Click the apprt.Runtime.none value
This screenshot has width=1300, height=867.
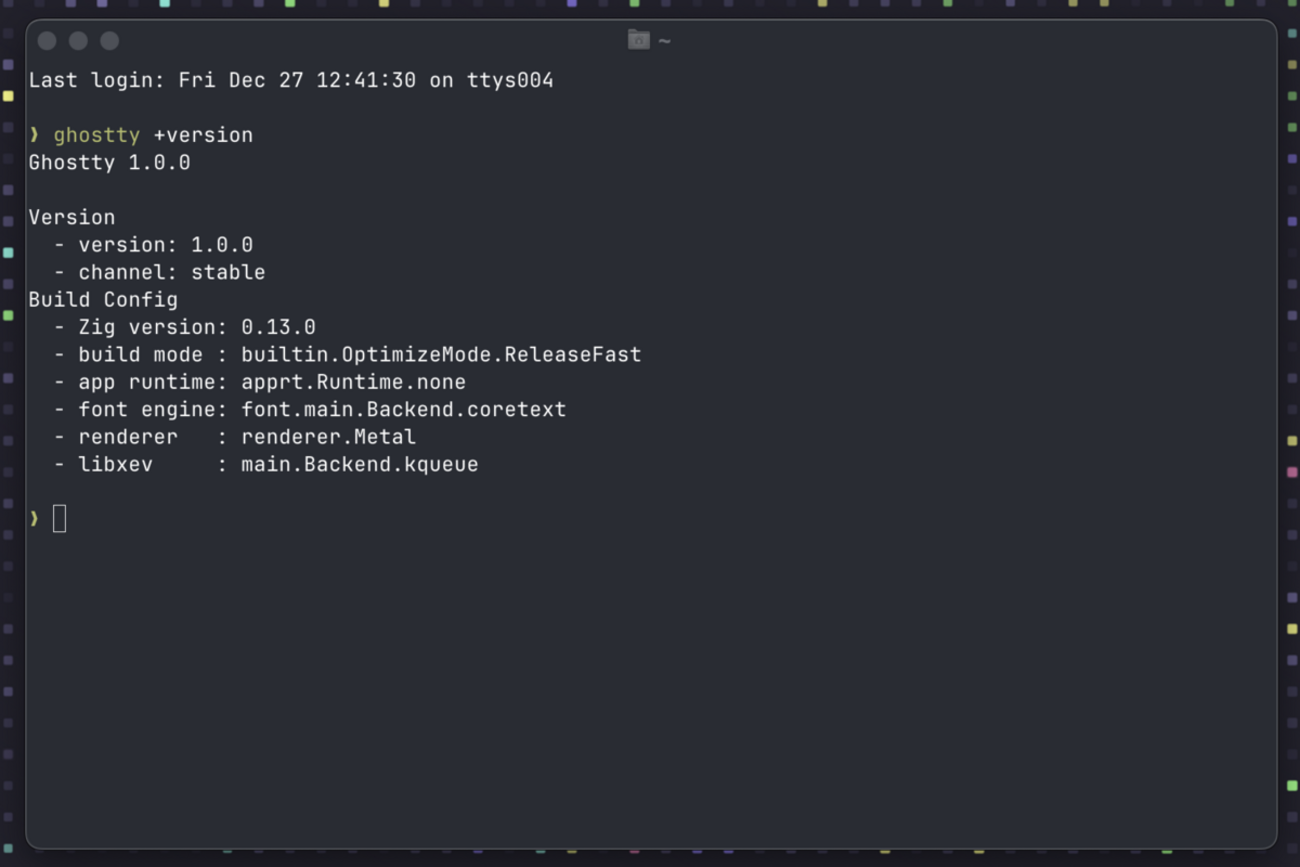[x=353, y=382]
